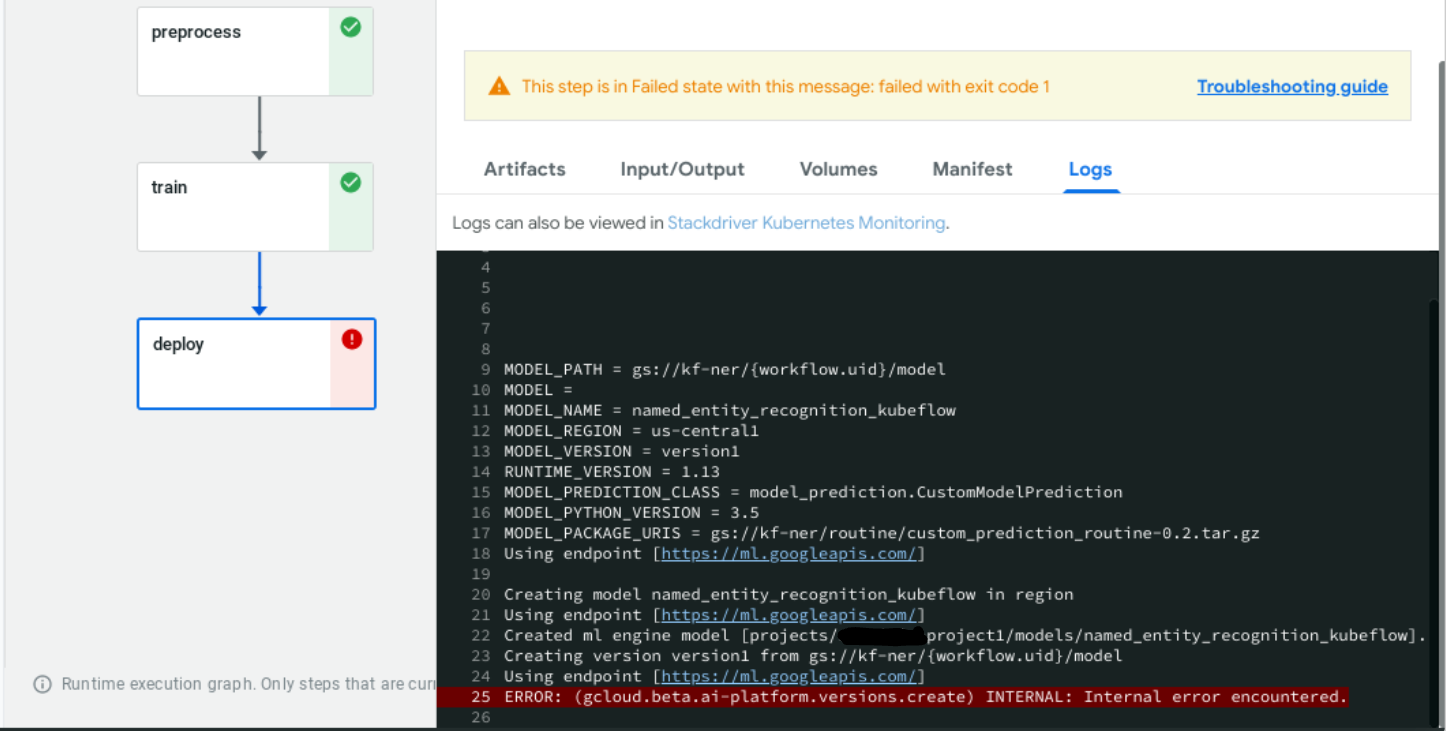Open the ml.googleapis.com endpoint link on line 18

790,553
